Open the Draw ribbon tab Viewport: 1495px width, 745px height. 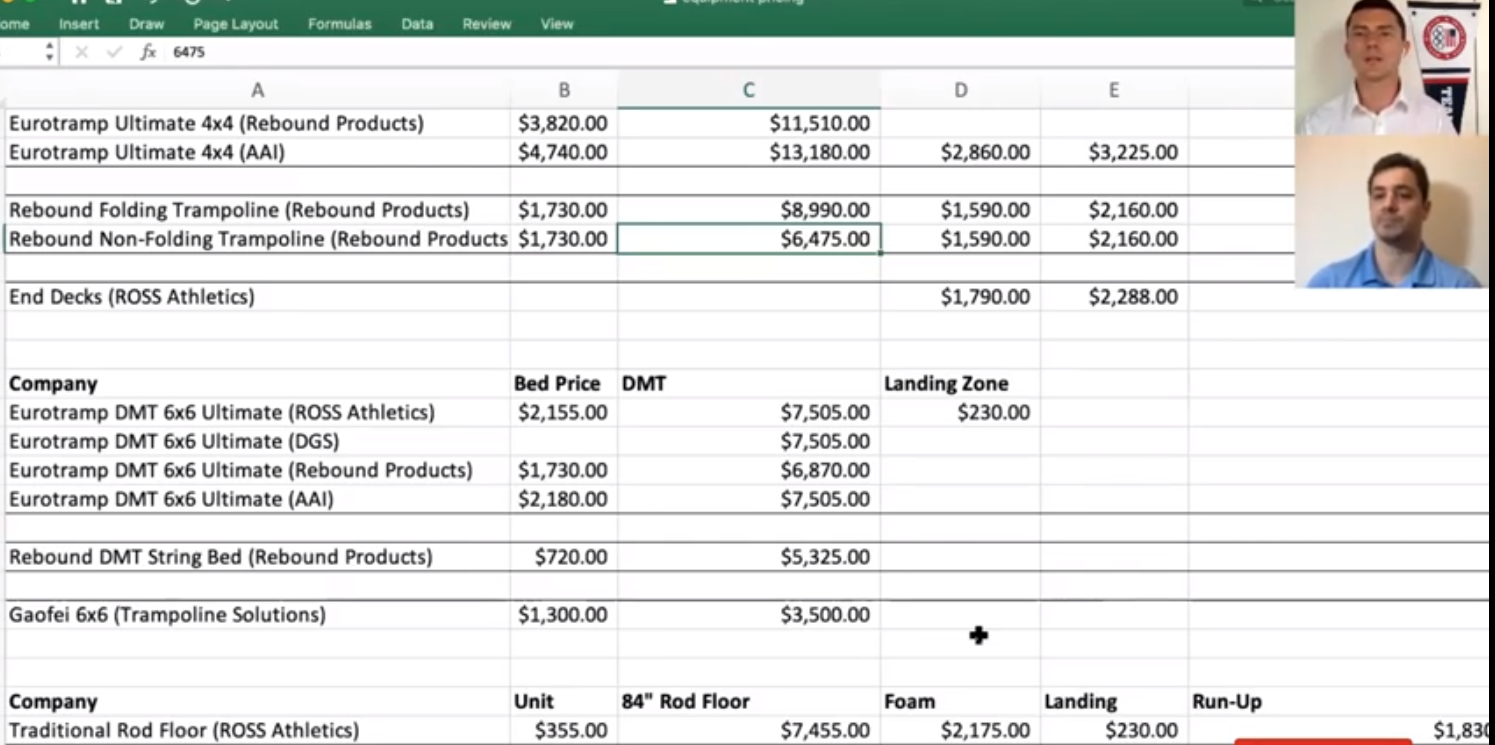click(146, 24)
